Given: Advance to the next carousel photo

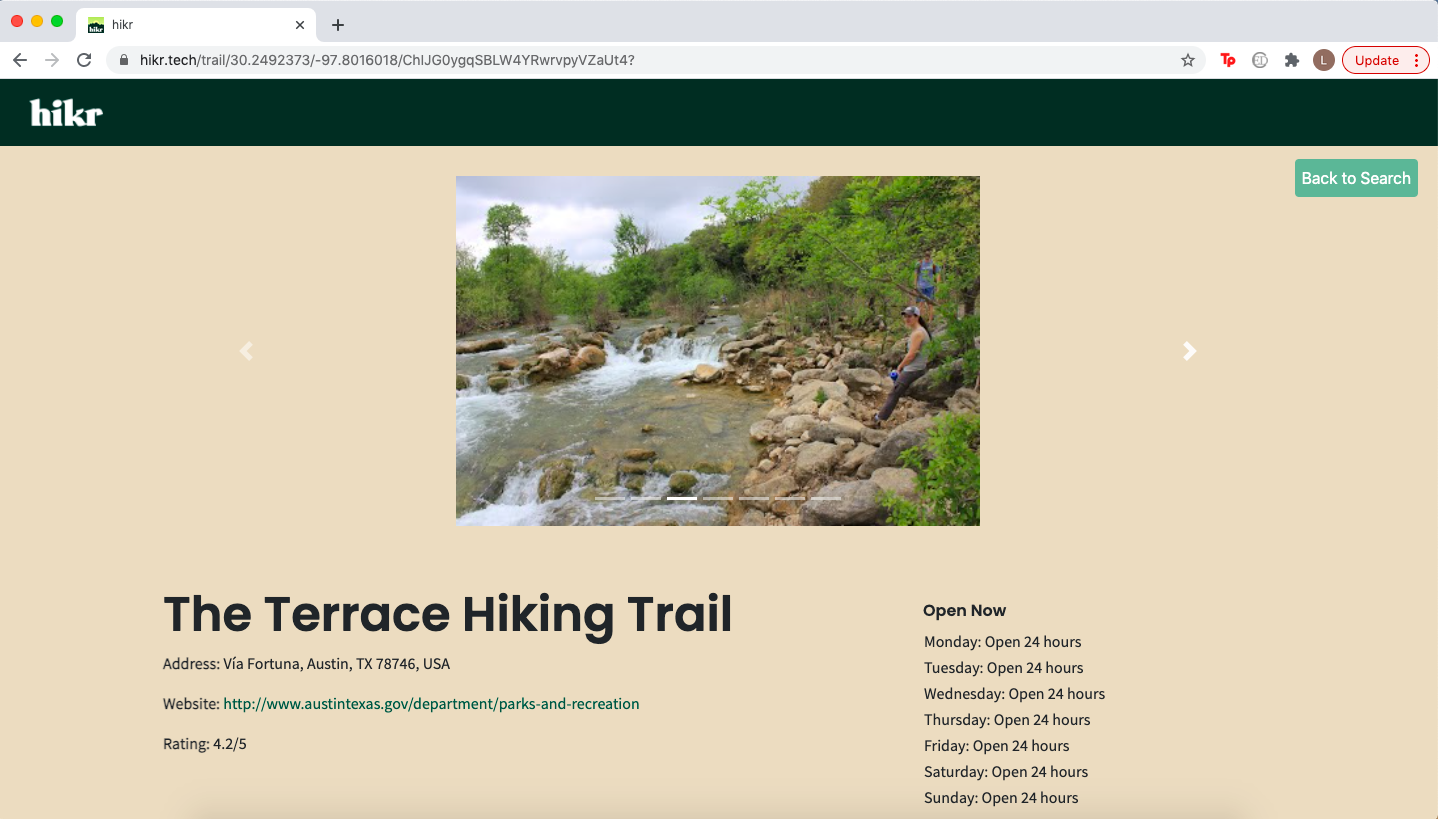Looking at the screenshot, I should pyautogui.click(x=1189, y=351).
